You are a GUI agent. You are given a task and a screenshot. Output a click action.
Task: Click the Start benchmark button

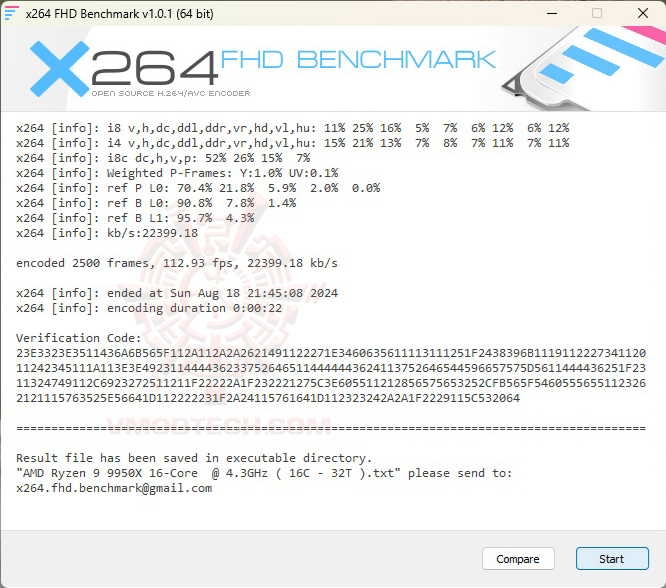tap(612, 559)
